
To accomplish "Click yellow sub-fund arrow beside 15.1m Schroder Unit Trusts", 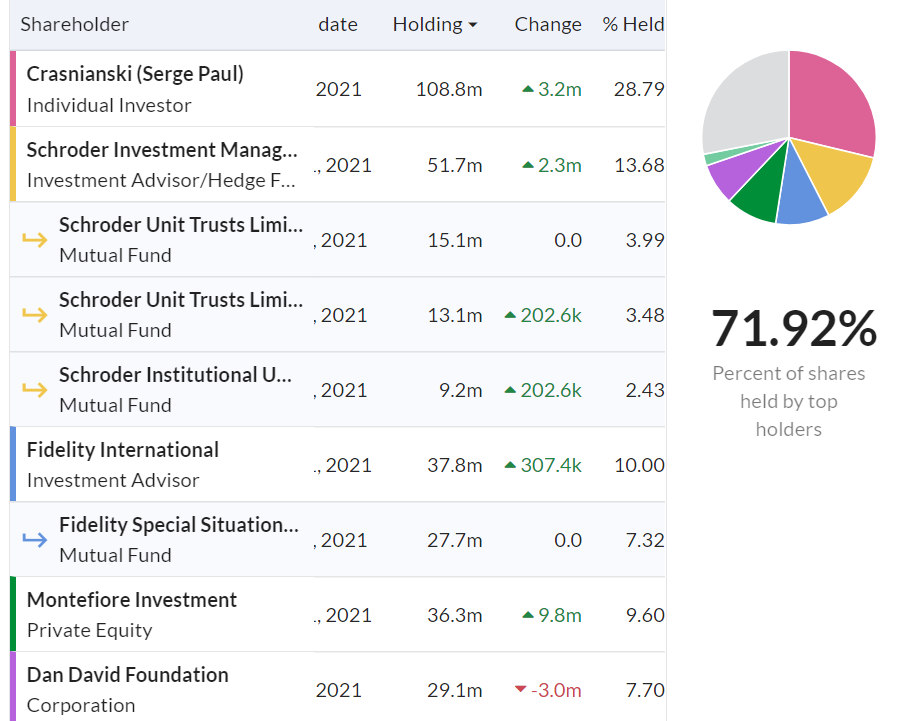I will [34, 240].
